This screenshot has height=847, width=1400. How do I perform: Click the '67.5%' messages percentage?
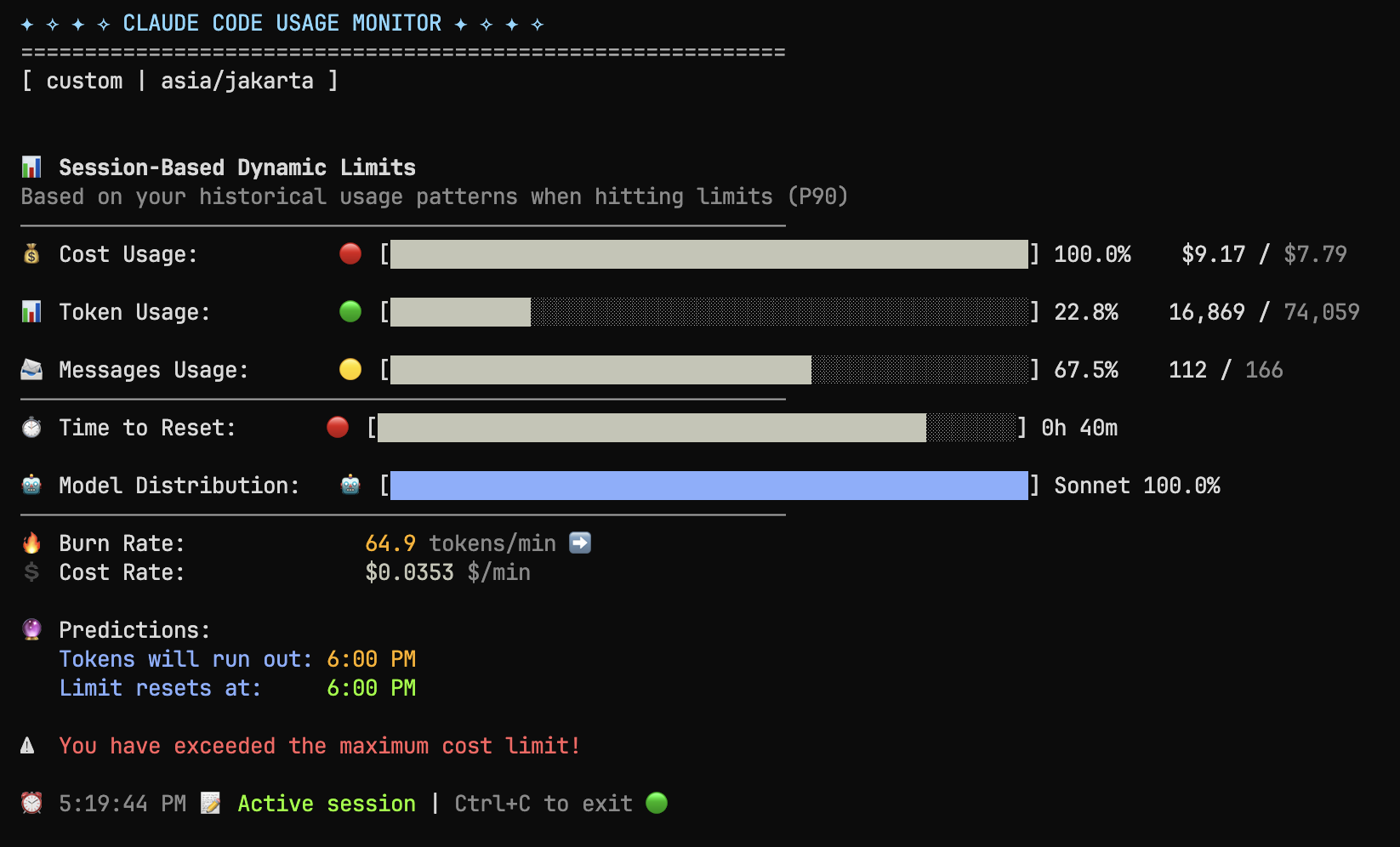[x=1086, y=370]
